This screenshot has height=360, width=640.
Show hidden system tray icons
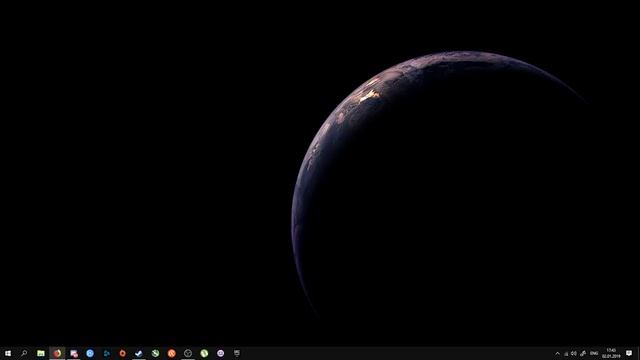(558, 353)
